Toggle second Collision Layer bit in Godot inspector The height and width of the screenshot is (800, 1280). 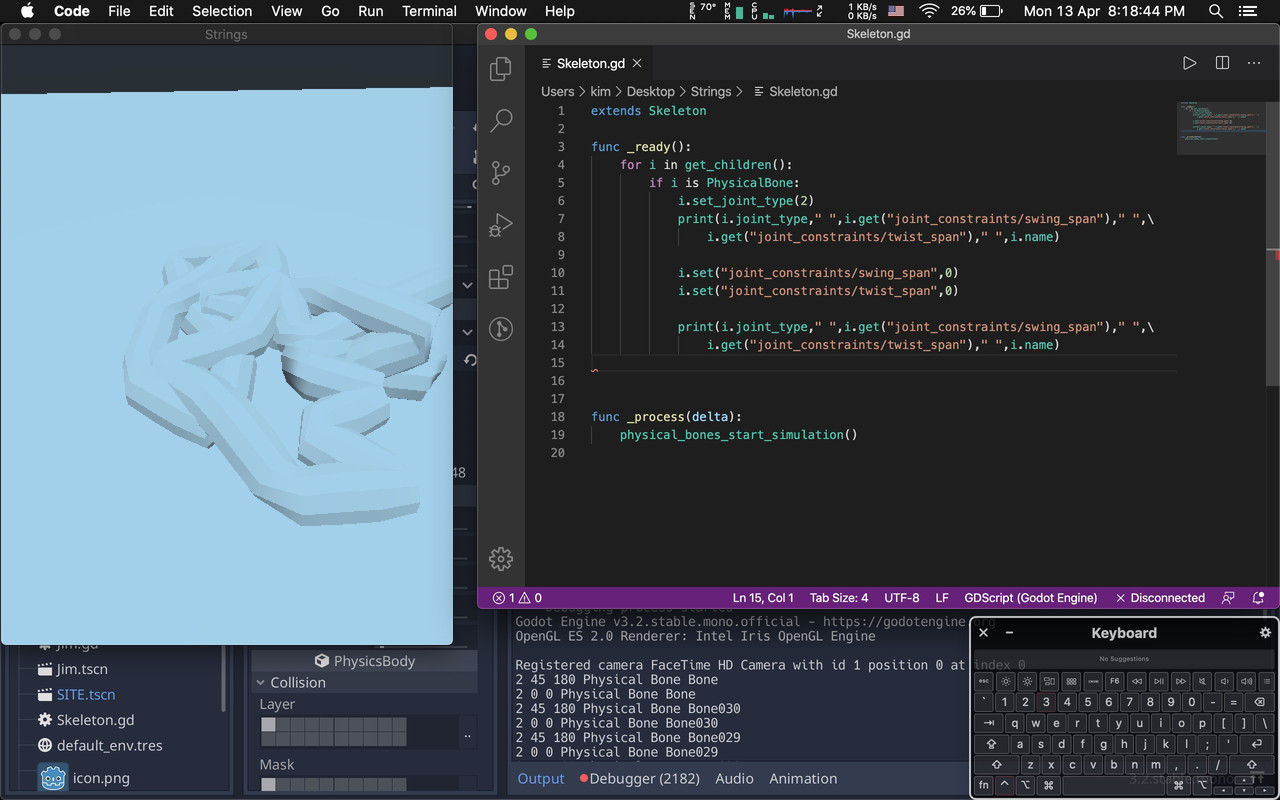pos(282,725)
